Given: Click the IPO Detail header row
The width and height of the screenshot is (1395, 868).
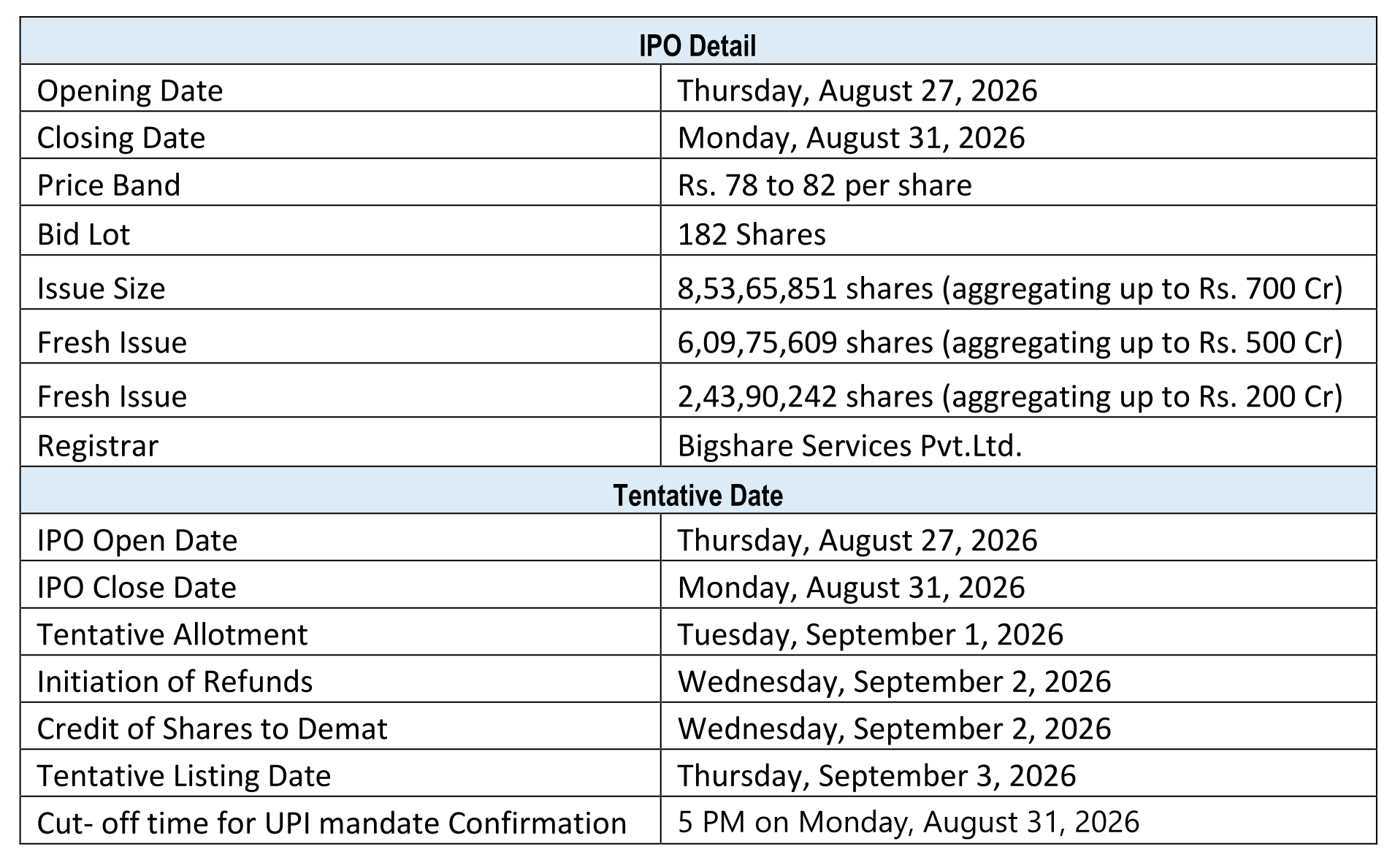Looking at the screenshot, I should click(697, 41).
